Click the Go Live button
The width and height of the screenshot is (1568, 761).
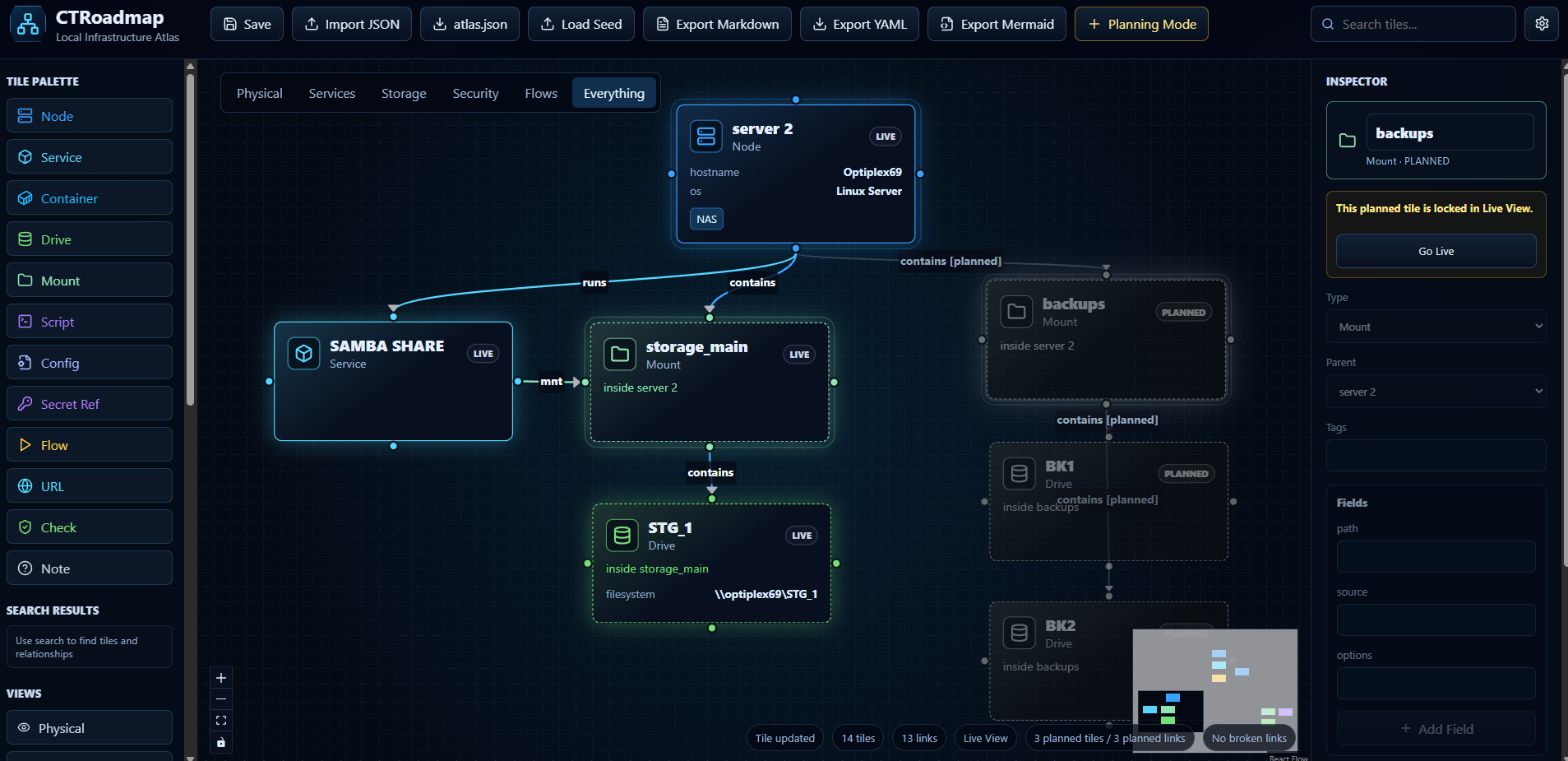point(1436,251)
